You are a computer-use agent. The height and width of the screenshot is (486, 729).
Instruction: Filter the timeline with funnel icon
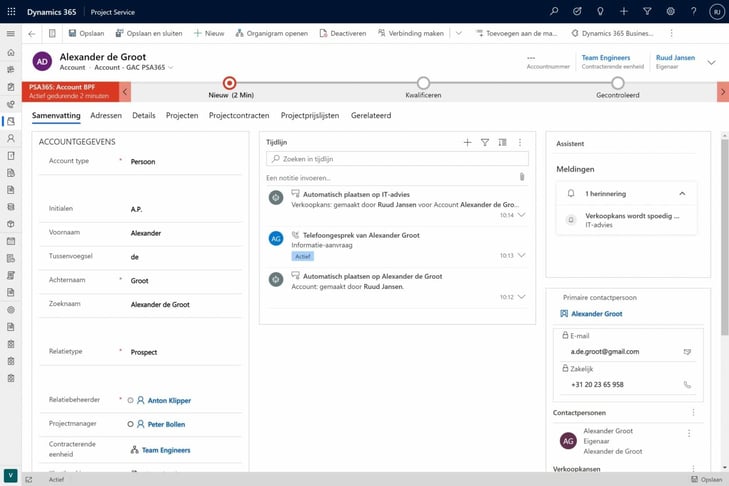click(485, 142)
